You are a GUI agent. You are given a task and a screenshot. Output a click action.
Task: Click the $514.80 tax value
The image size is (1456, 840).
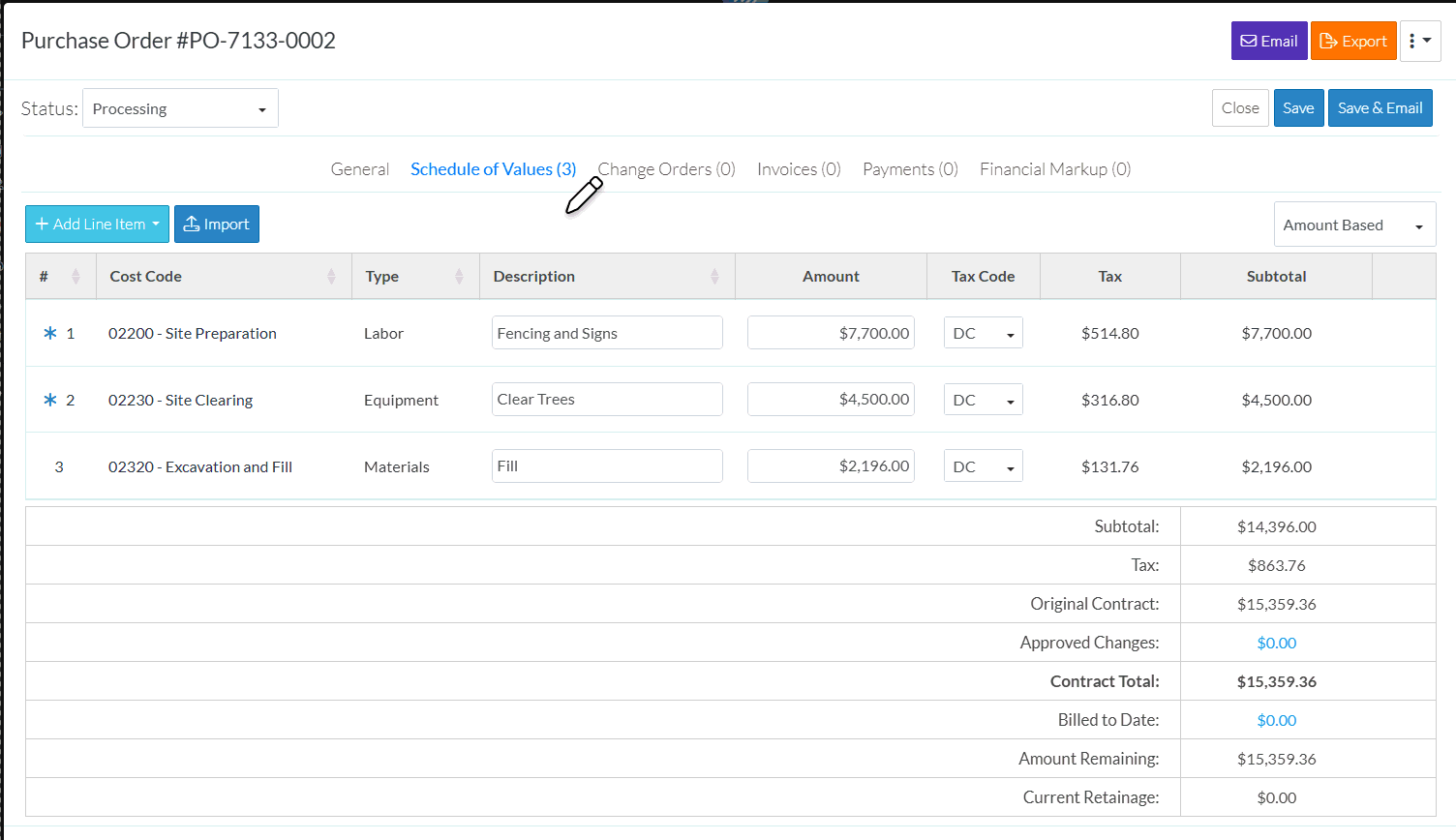point(1110,333)
